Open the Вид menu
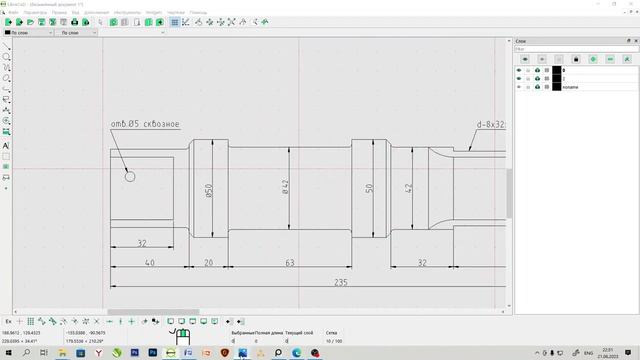The height and width of the screenshot is (360, 640). click(x=76, y=13)
